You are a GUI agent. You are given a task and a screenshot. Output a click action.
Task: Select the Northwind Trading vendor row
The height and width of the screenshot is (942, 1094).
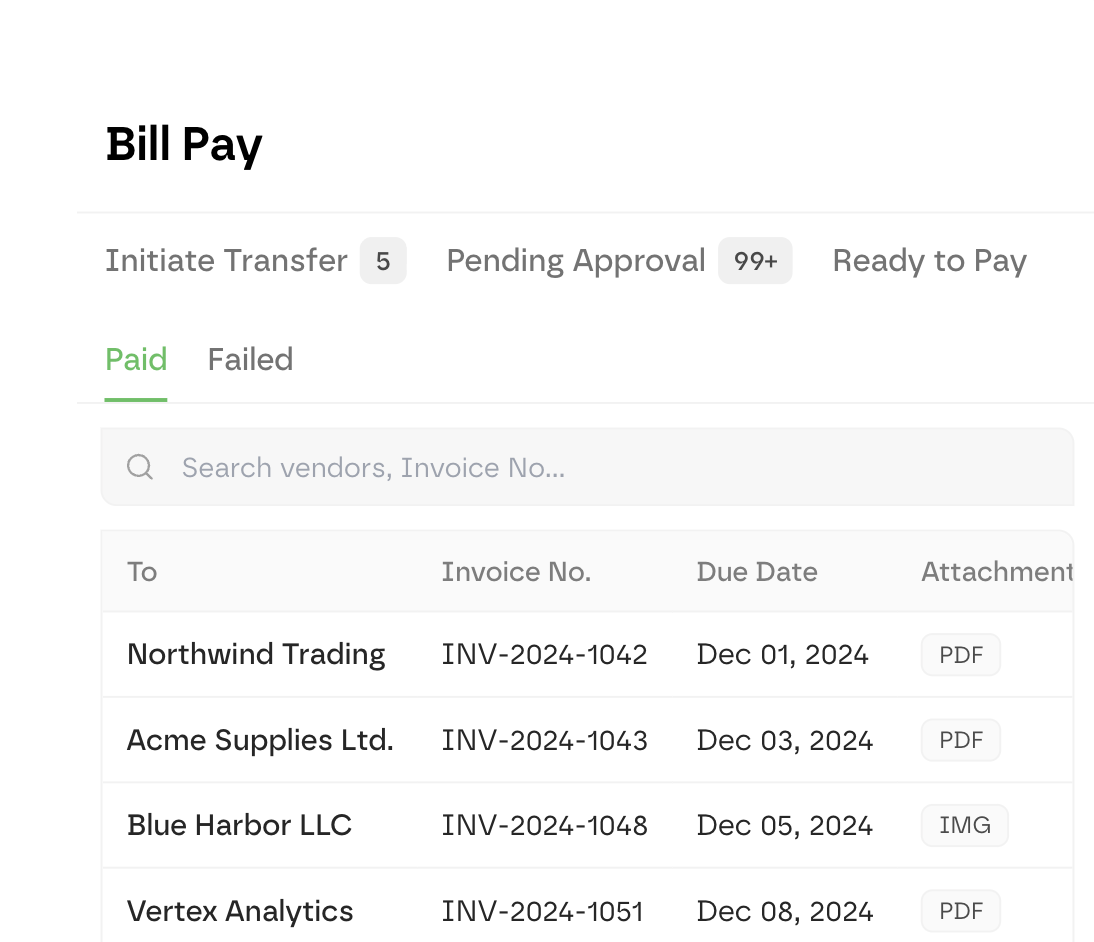(256, 654)
